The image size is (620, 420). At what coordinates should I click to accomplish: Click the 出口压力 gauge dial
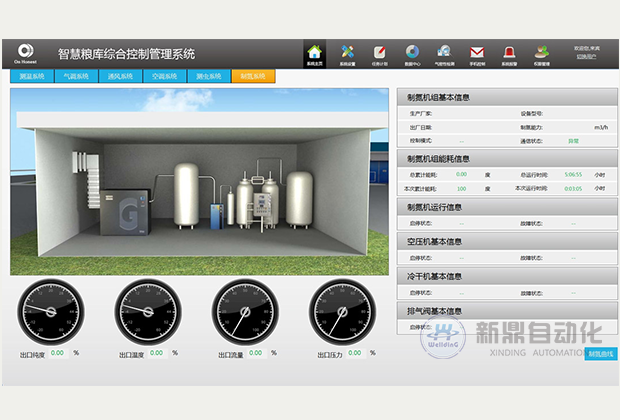[x=342, y=312]
